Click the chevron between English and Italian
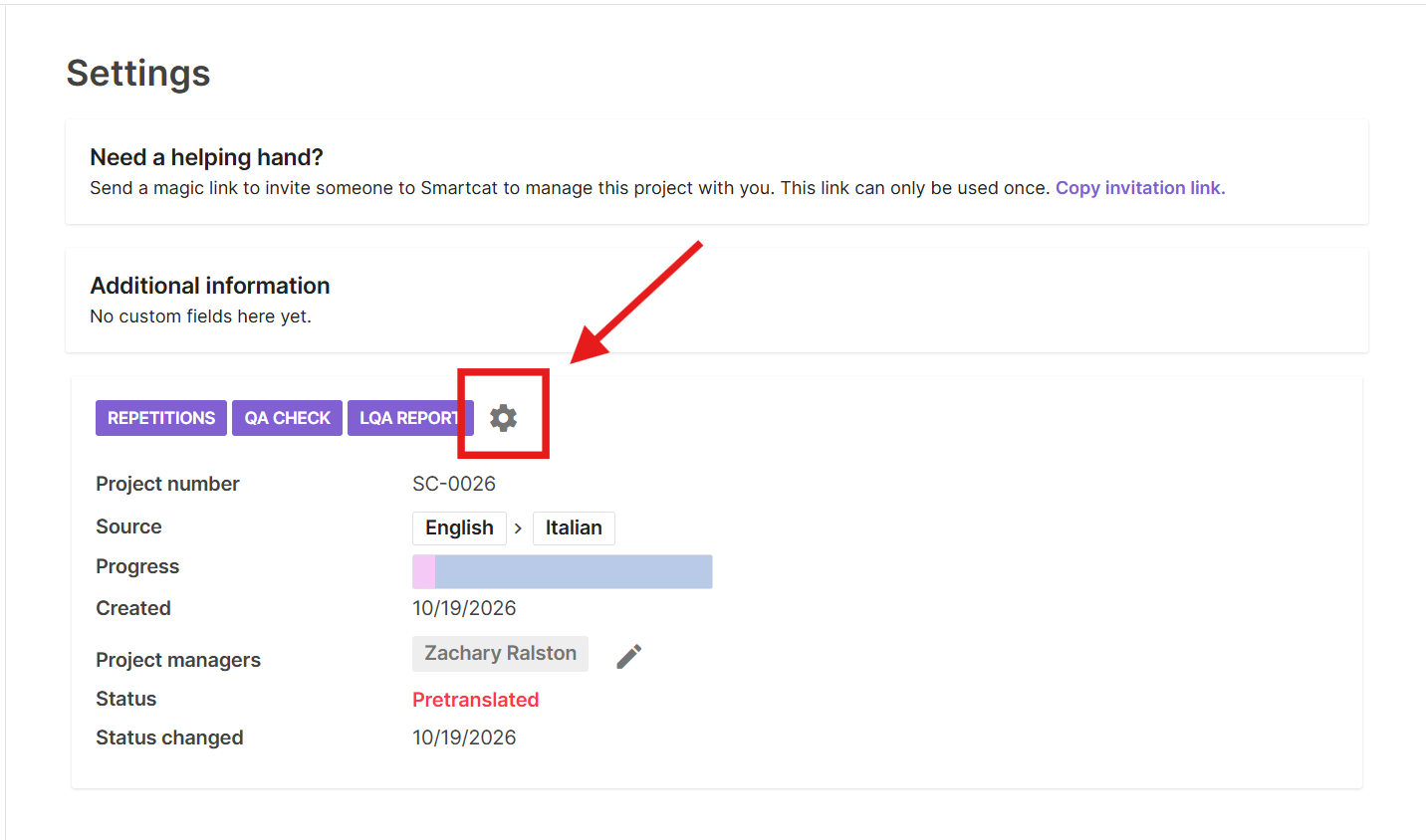This screenshot has width=1426, height=840. 518,528
